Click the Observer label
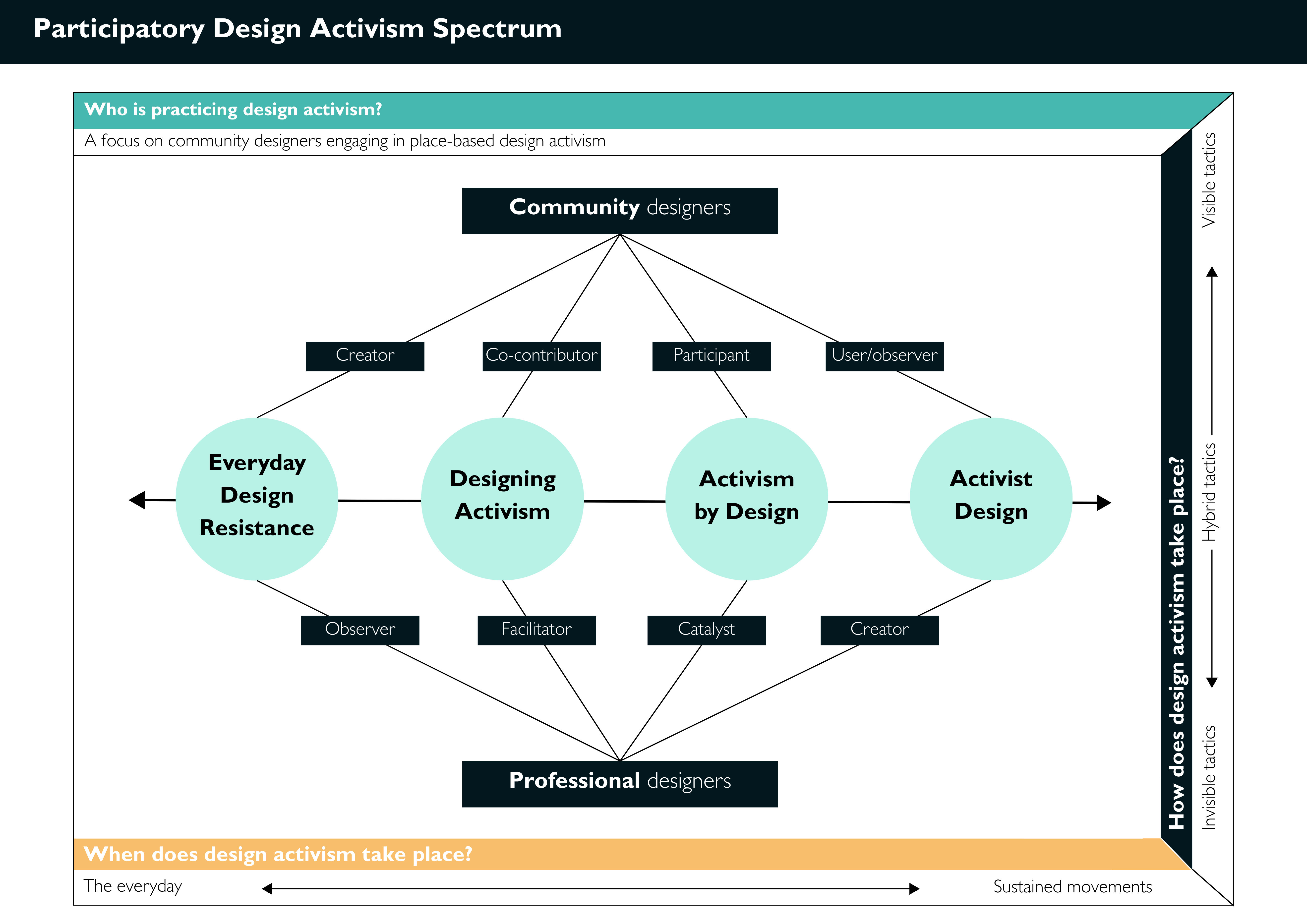 pyautogui.click(x=360, y=630)
